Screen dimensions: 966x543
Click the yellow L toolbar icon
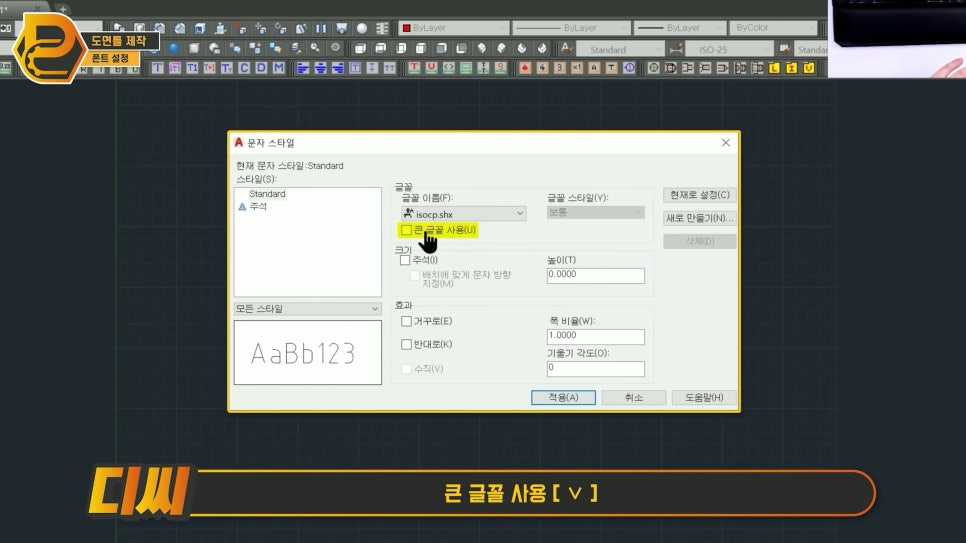pyautogui.click(x=774, y=68)
